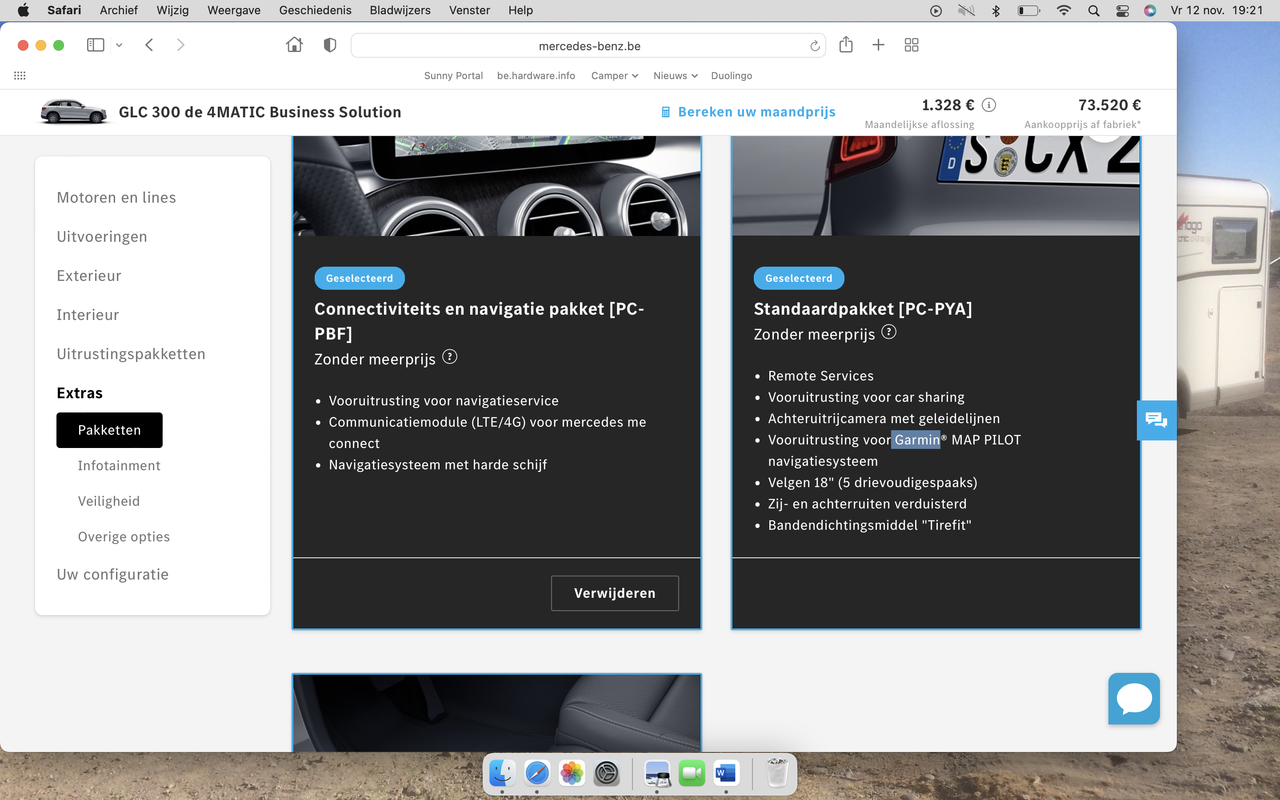Open the Safari home page icon
1280x800 pixels.
point(294,45)
